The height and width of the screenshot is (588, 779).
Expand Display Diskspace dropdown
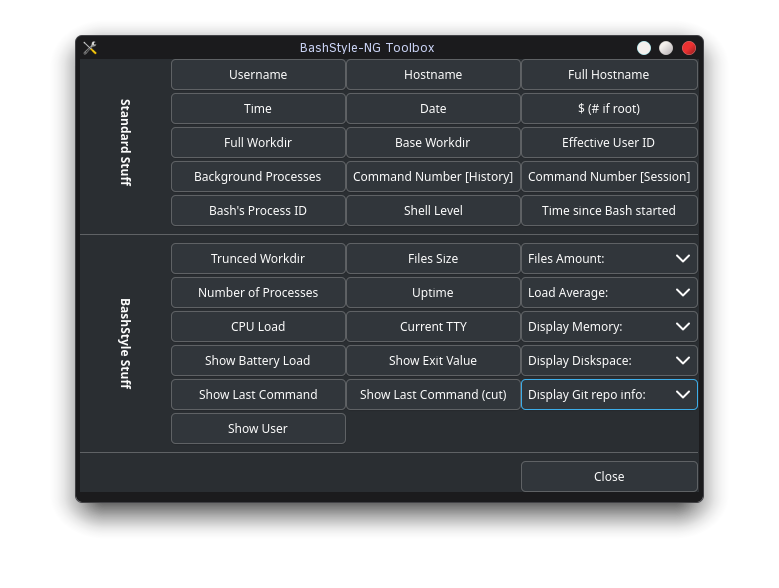(609, 361)
